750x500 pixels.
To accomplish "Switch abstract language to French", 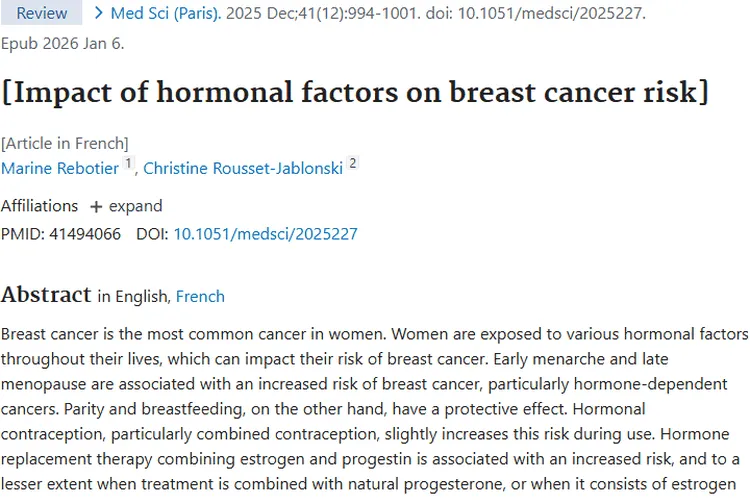I will pos(200,296).
